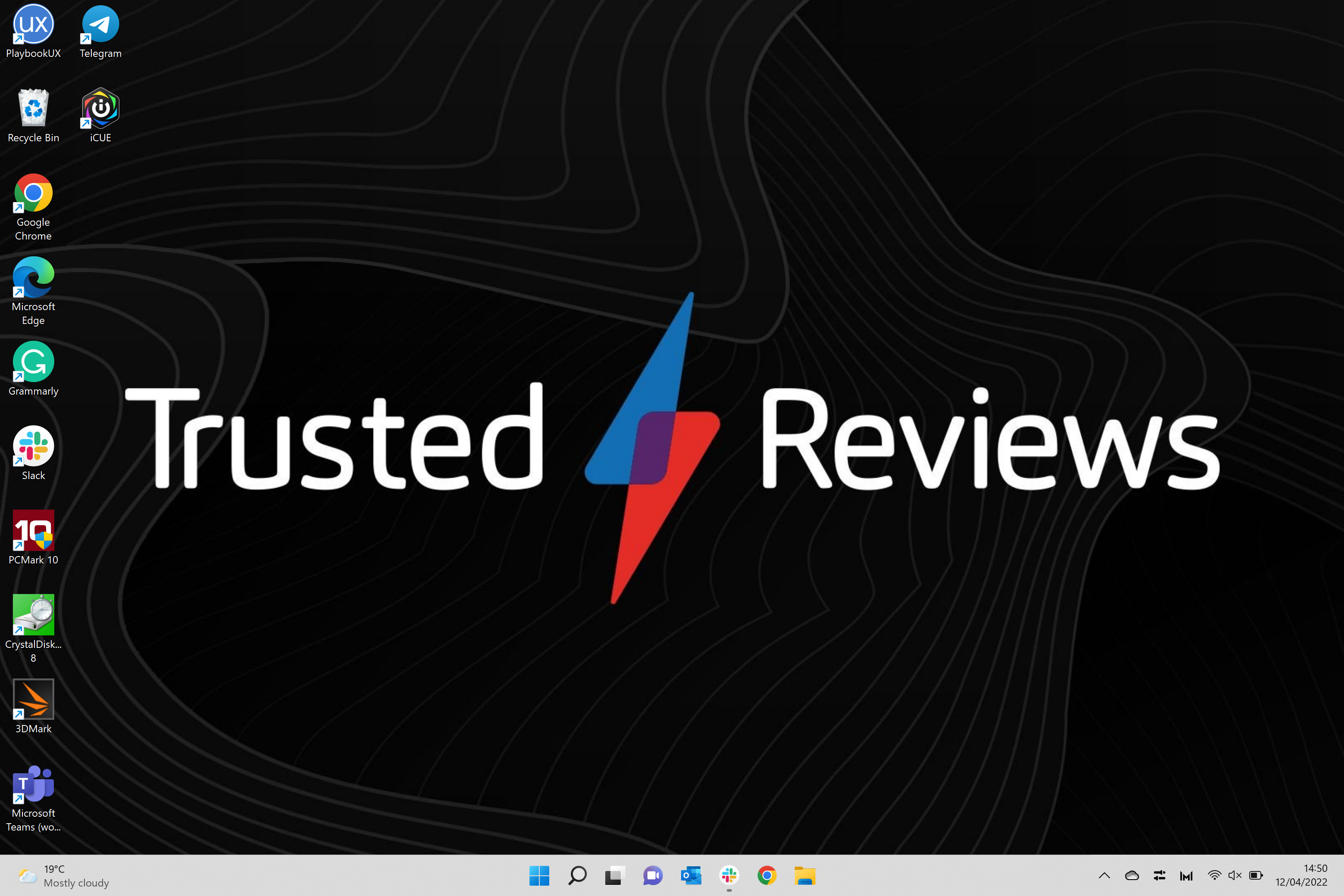Viewport: 1344px width, 896px height.
Task: Switch to Slack on the taskbar
Action: point(729,875)
